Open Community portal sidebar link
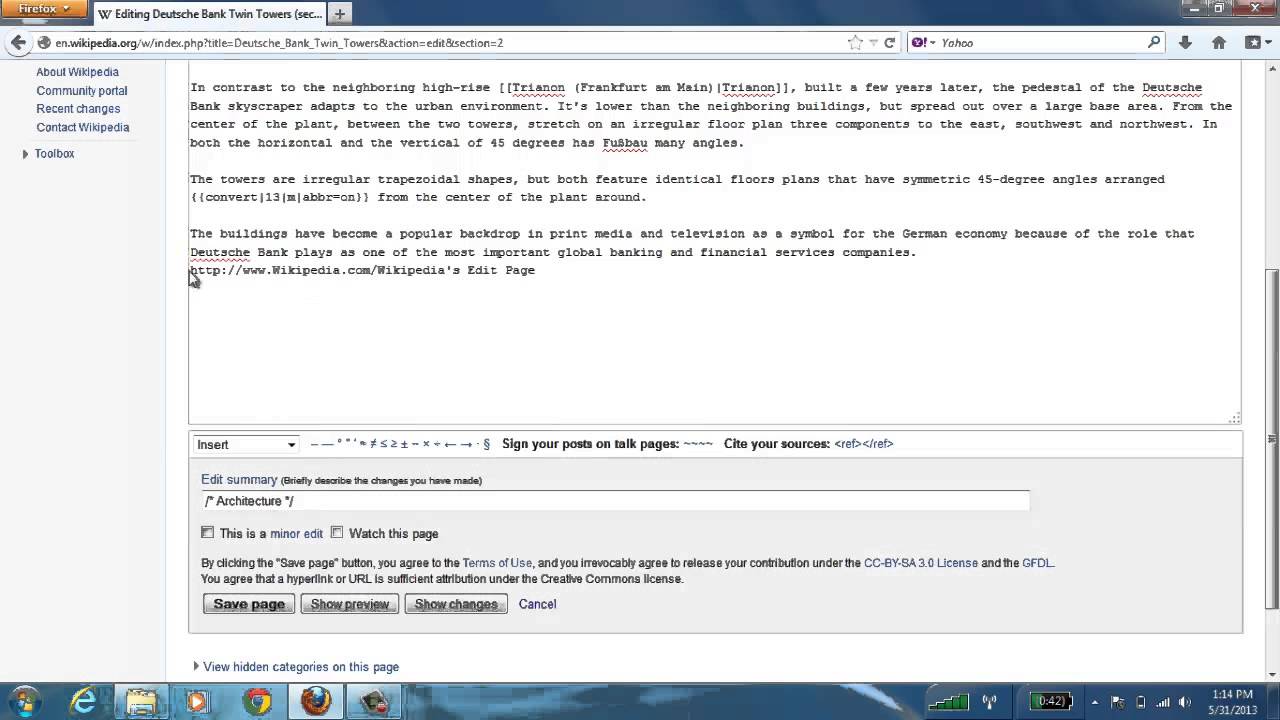1280x720 pixels. [82, 91]
